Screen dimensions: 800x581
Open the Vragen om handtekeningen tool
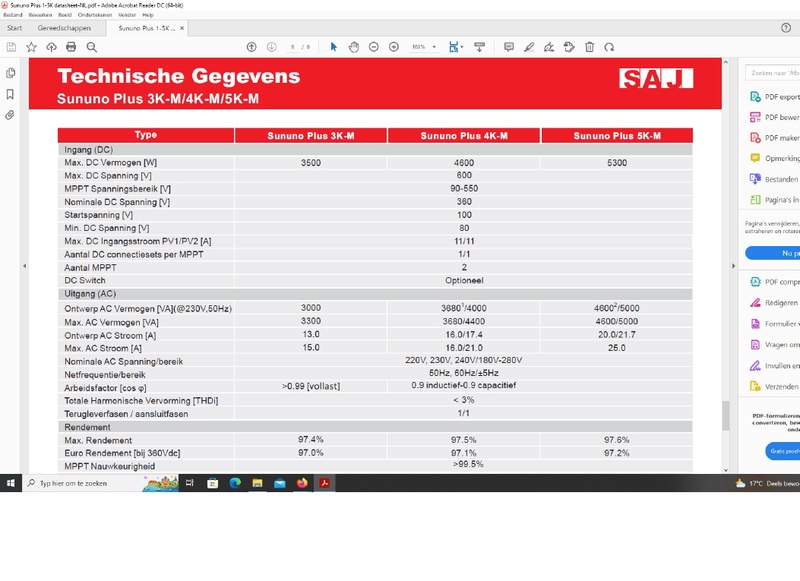click(x=774, y=345)
